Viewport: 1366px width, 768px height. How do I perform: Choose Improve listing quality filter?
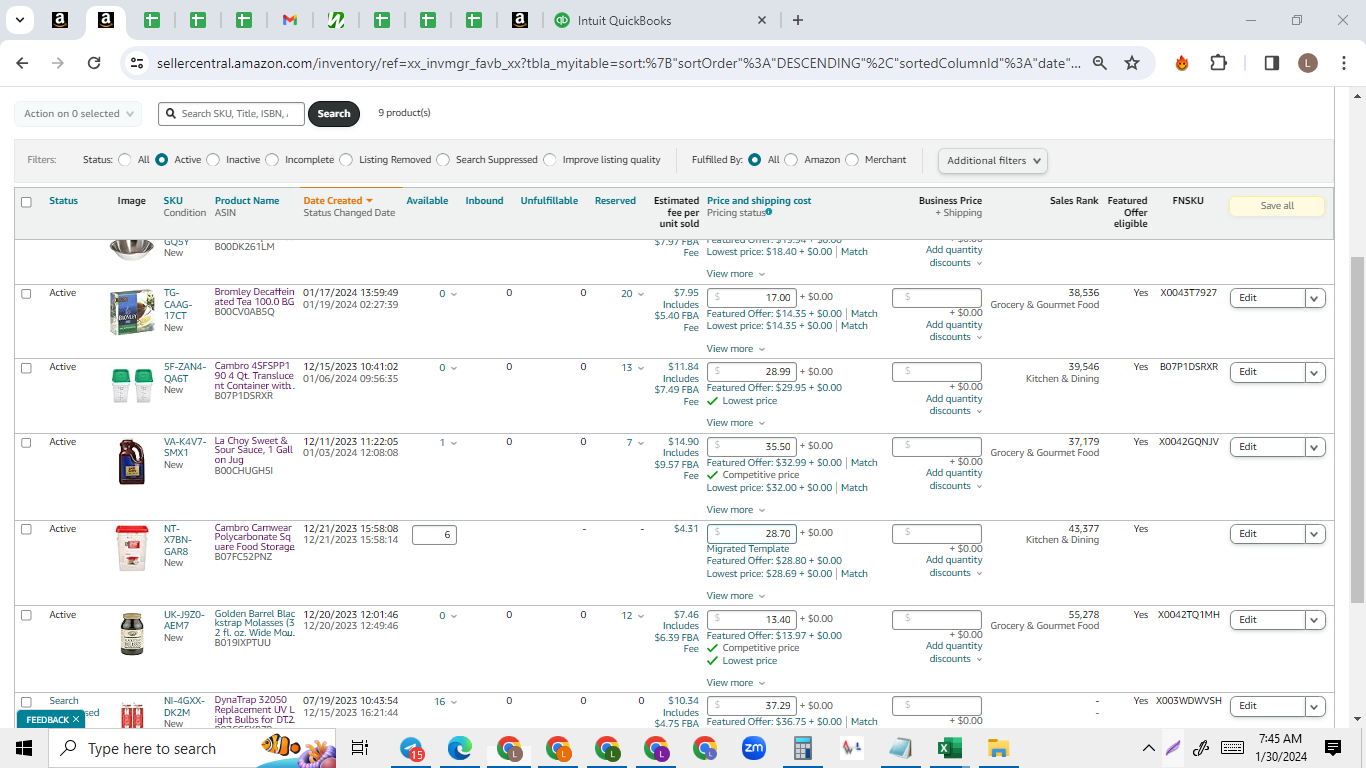pos(549,160)
